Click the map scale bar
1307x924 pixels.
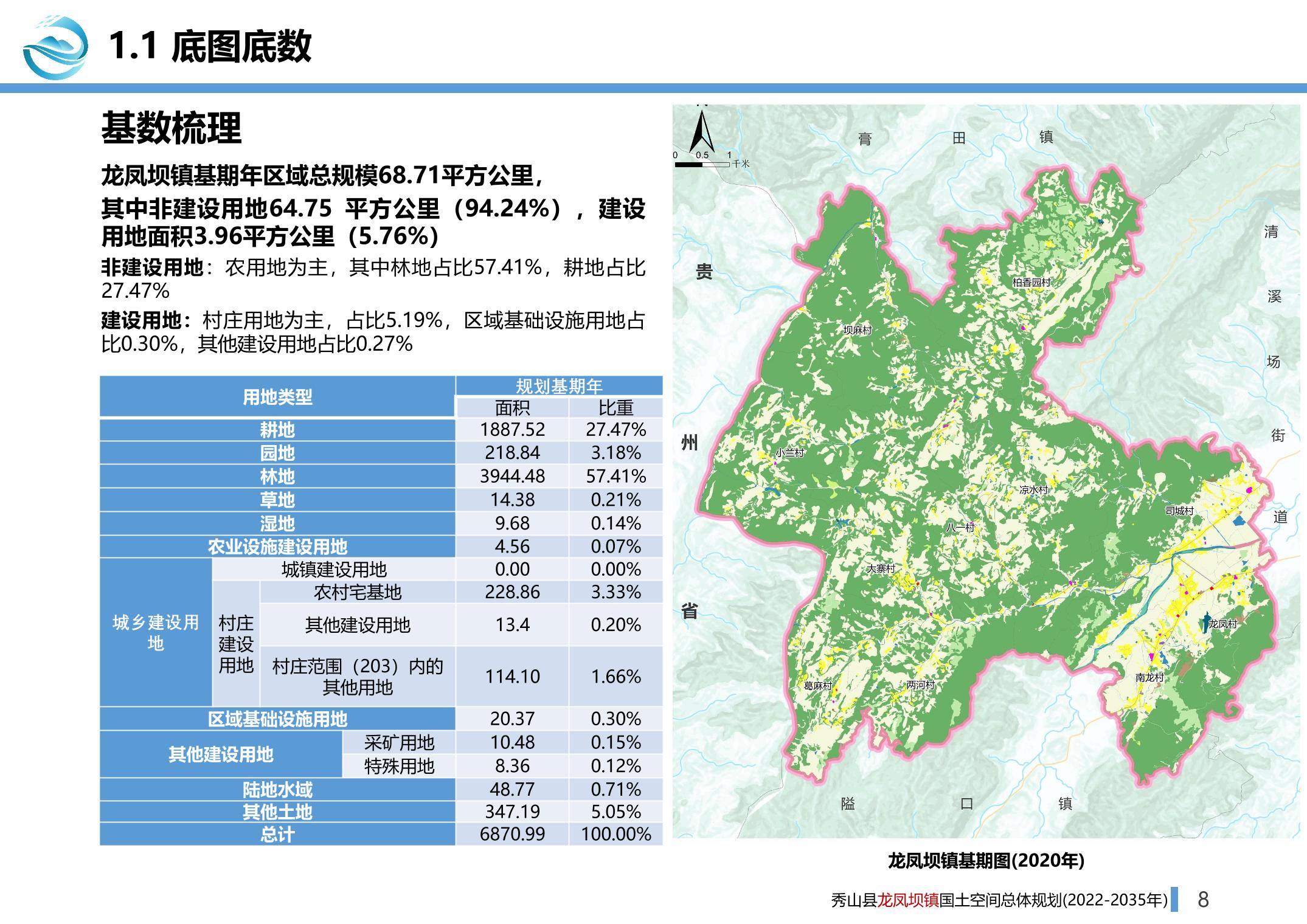[703, 164]
